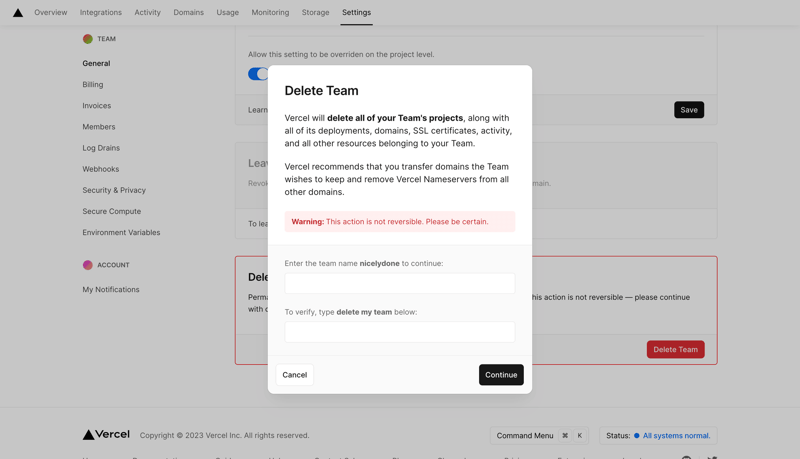Click 'All systems normal' status link
Image resolution: width=800 pixels, height=459 pixels.
pos(676,436)
